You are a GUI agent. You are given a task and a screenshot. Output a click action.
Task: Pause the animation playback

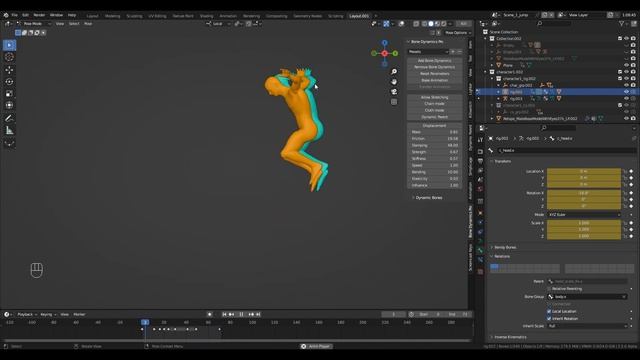[x=241, y=314]
